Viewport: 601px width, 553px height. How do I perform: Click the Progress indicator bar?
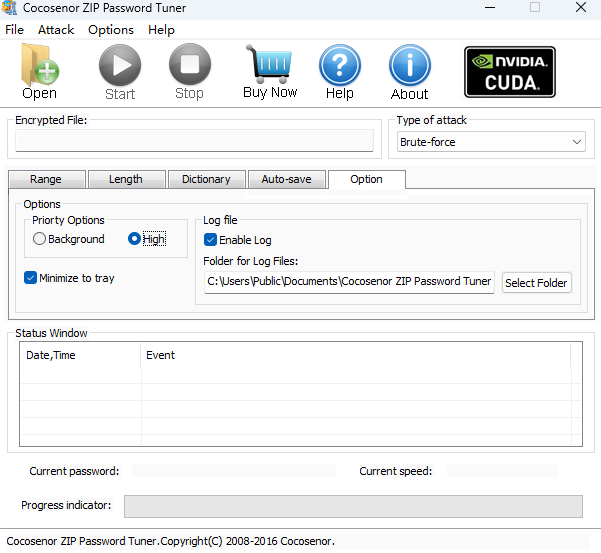click(353, 506)
